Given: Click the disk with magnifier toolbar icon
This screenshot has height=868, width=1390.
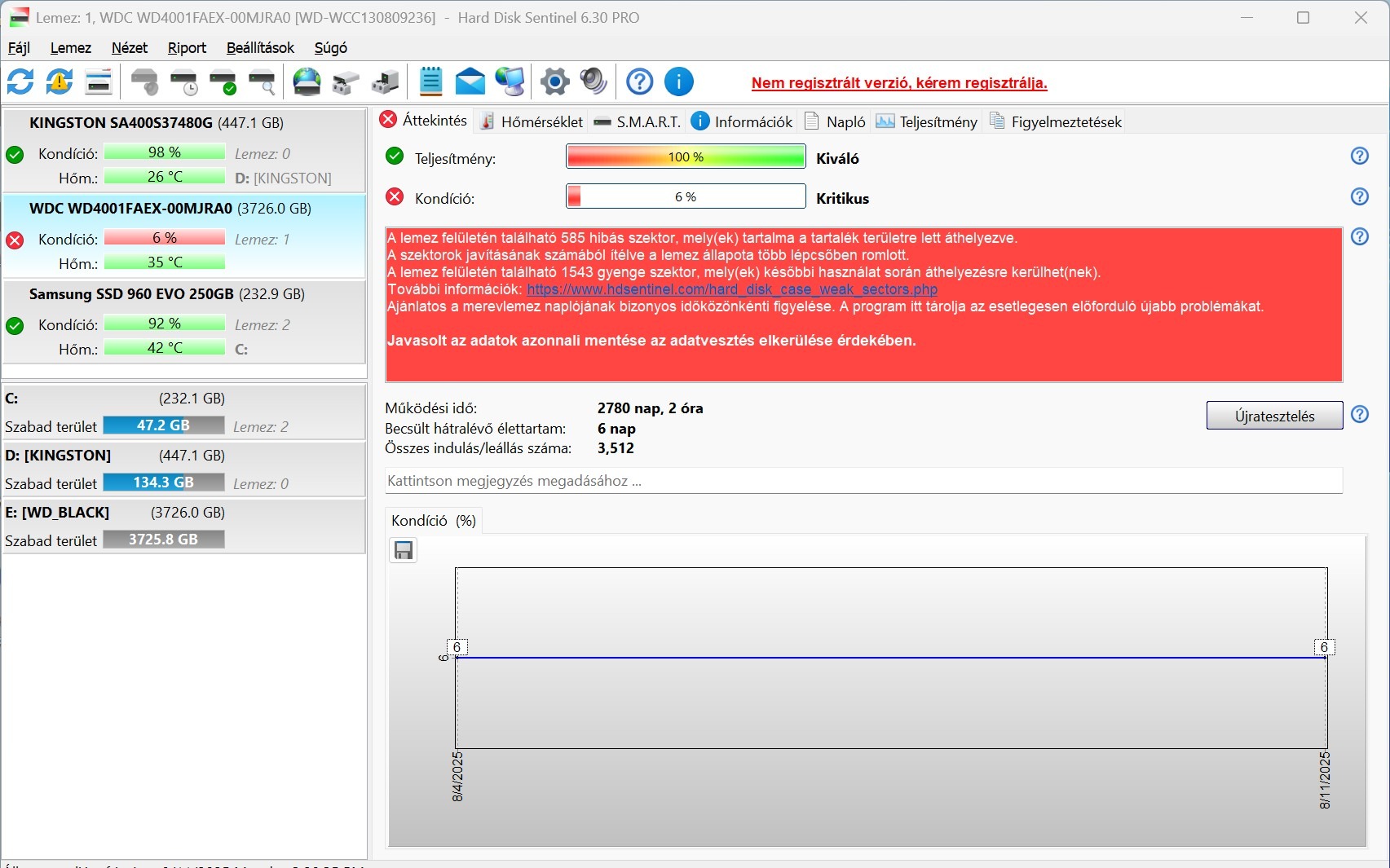Looking at the screenshot, I should 263,82.
